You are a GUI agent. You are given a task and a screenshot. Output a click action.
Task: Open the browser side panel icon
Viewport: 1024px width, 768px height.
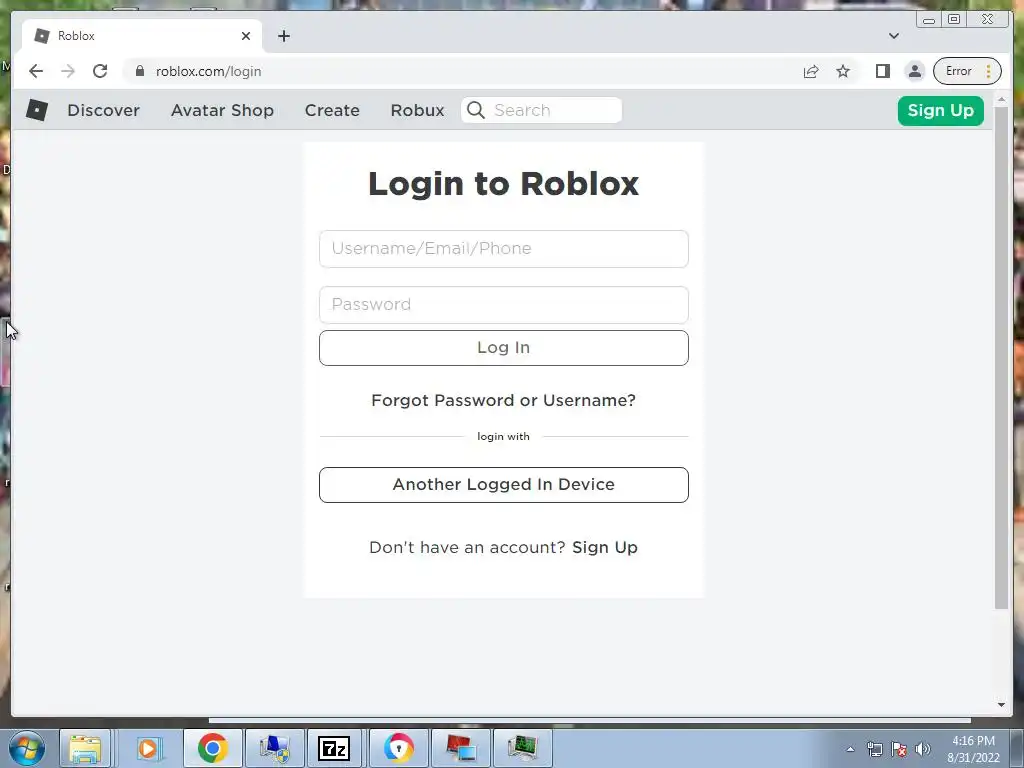point(882,71)
